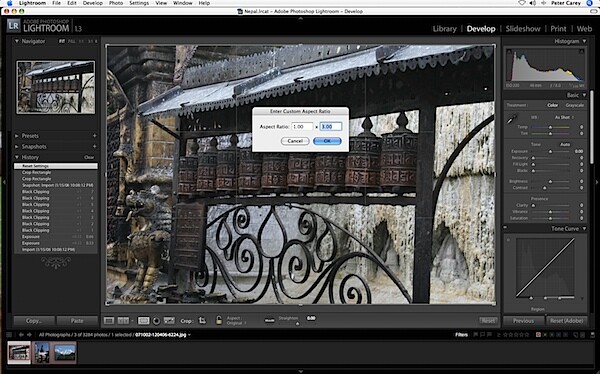Click the Previous button
Screen dimensions: 600x374
tap(523, 321)
